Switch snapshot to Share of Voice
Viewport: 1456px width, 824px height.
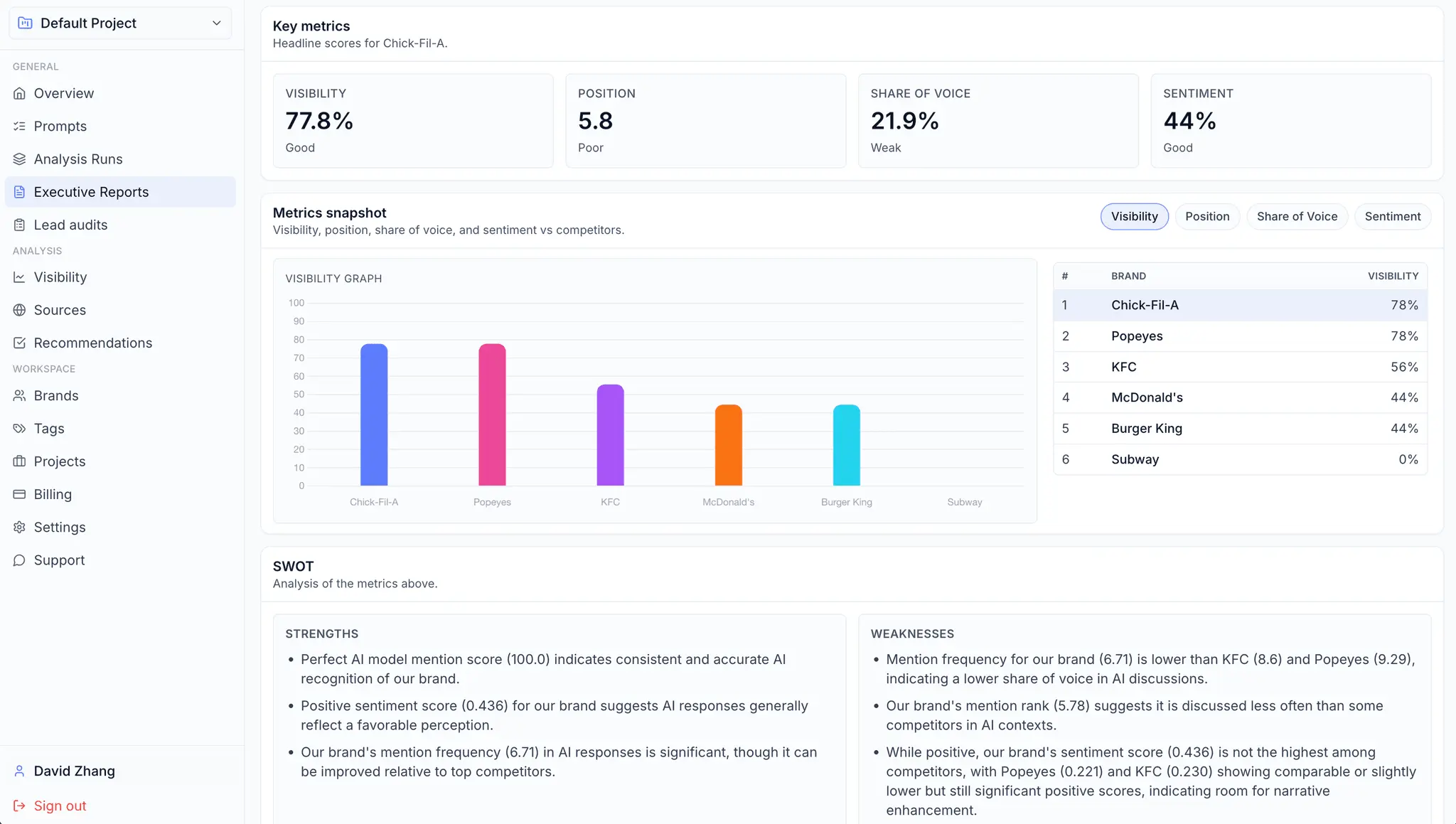(x=1297, y=216)
